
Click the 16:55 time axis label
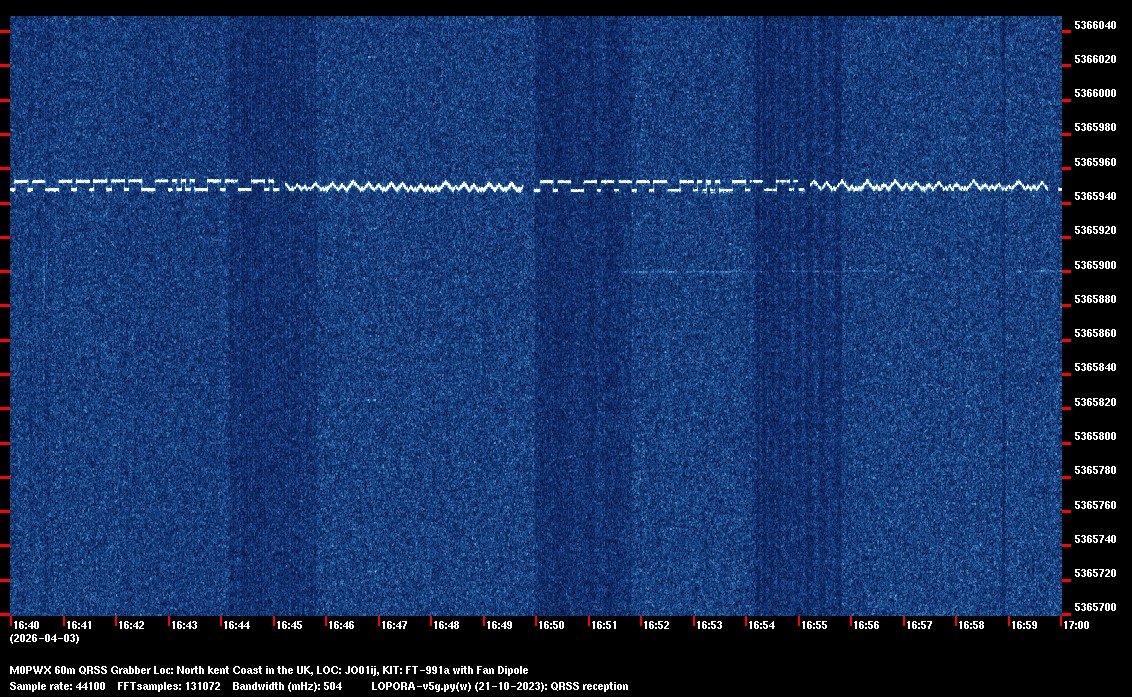pos(814,625)
